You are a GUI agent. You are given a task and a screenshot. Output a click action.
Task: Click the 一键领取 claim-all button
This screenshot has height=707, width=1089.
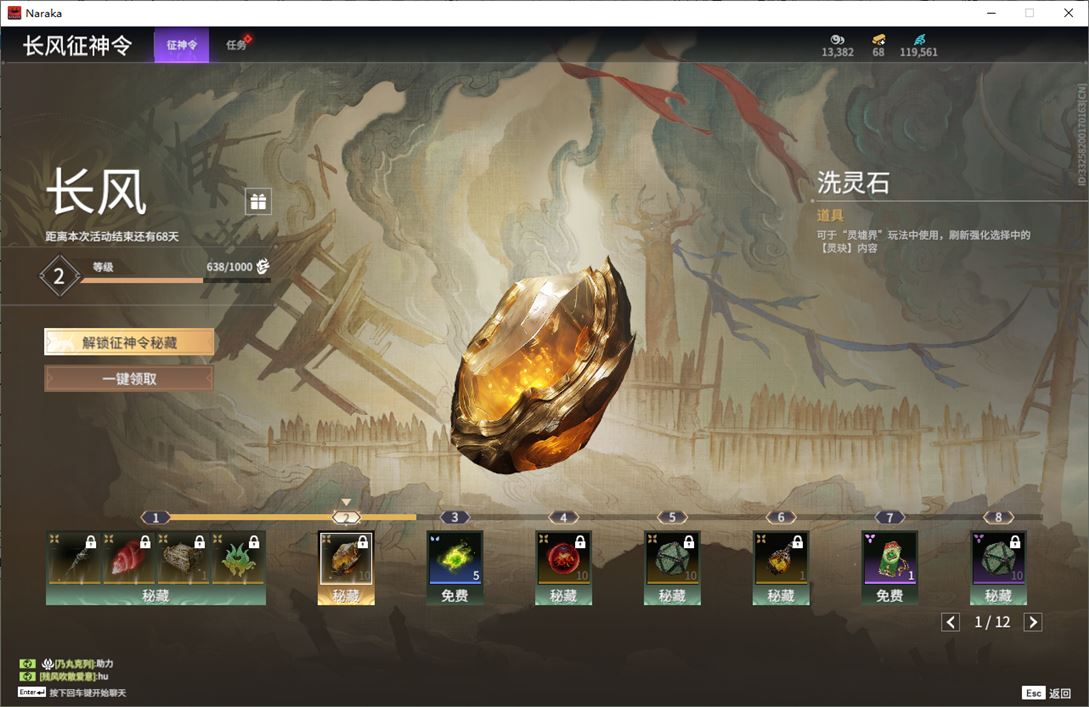129,379
